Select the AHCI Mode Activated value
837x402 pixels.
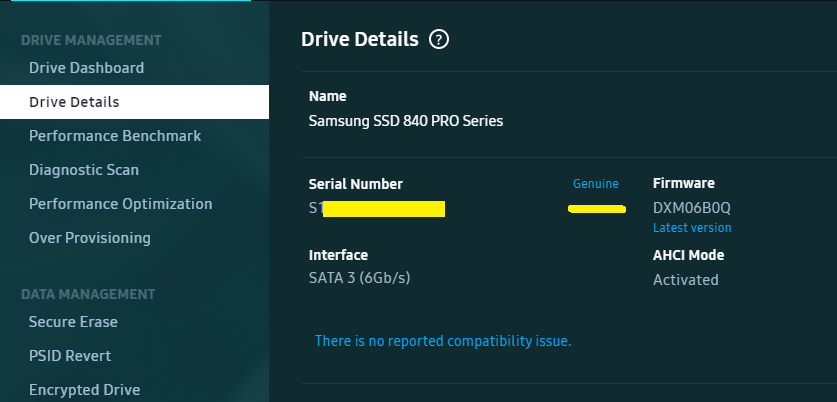pos(685,280)
